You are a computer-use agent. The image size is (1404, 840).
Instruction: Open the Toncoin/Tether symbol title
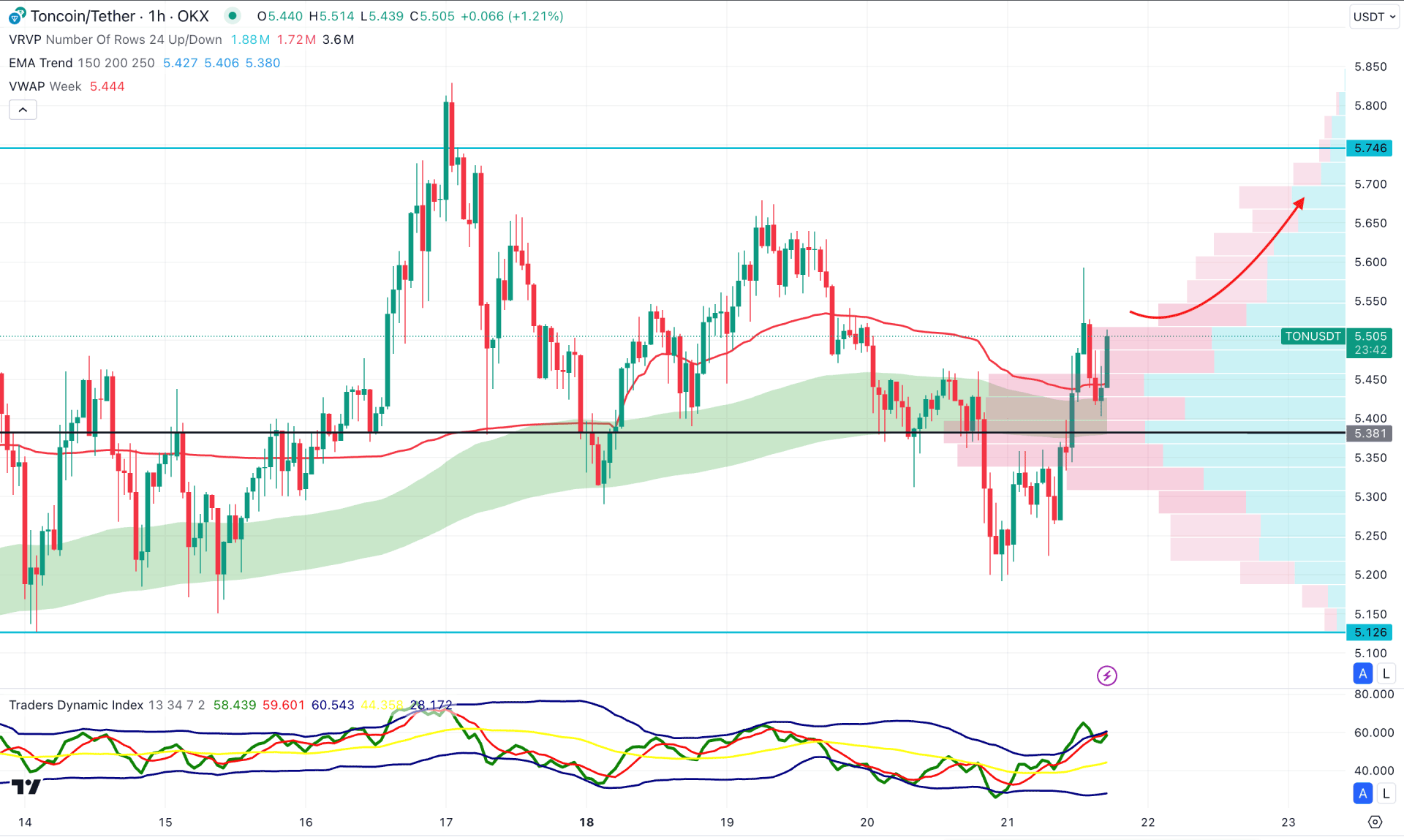coord(120,16)
